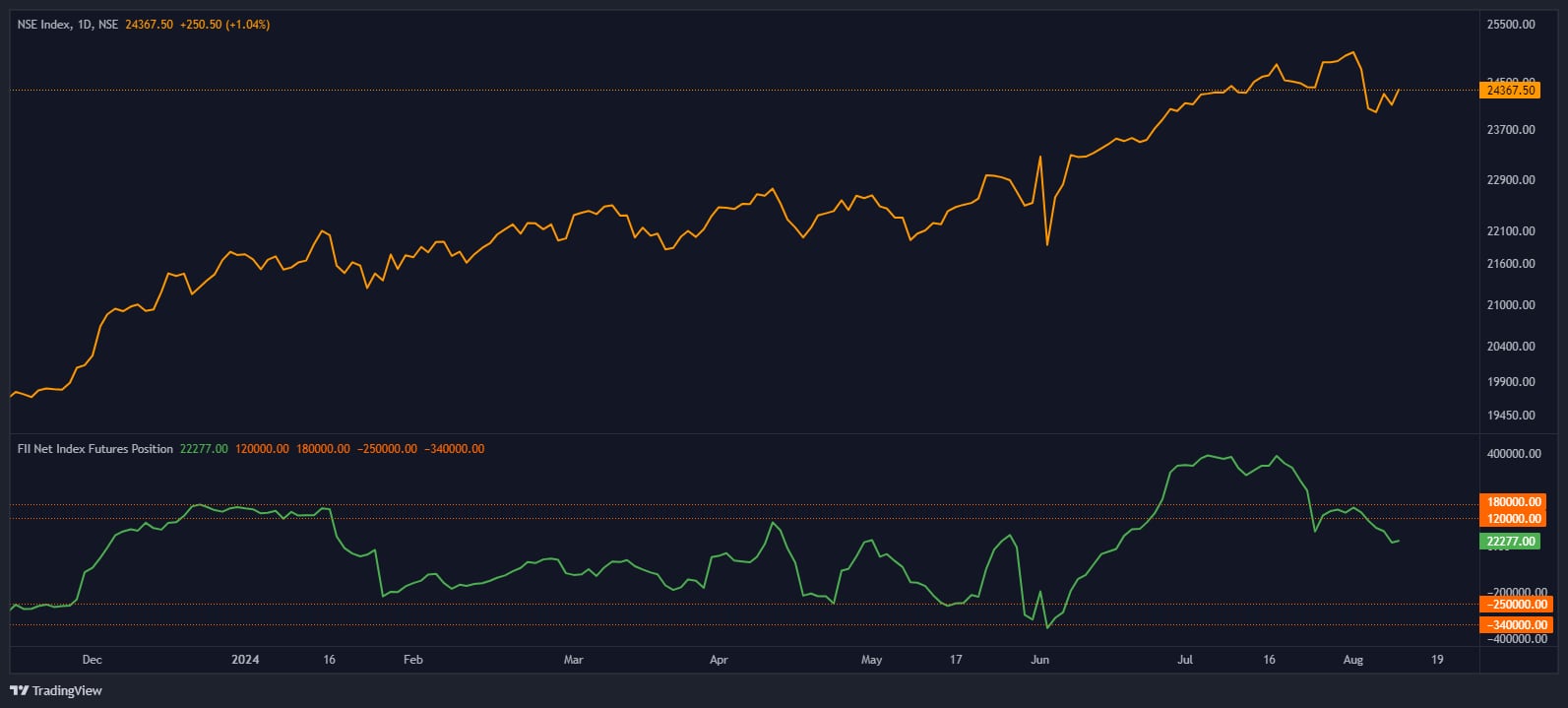Viewport: 1568px width, 708px height.
Task: Click the 25500.00 price scale label
Action: 1510,25
